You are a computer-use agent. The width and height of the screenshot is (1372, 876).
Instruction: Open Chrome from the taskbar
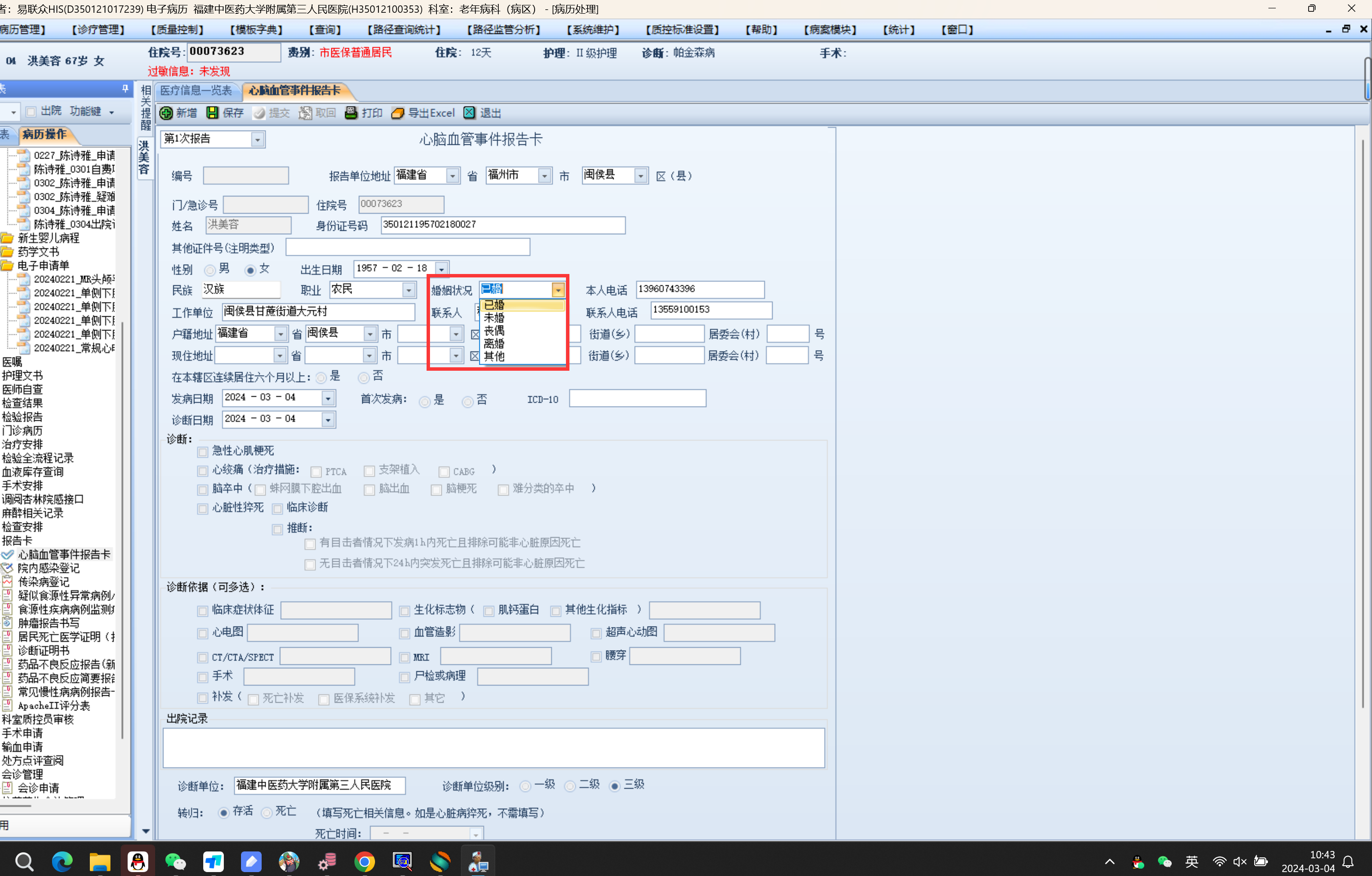click(x=364, y=861)
